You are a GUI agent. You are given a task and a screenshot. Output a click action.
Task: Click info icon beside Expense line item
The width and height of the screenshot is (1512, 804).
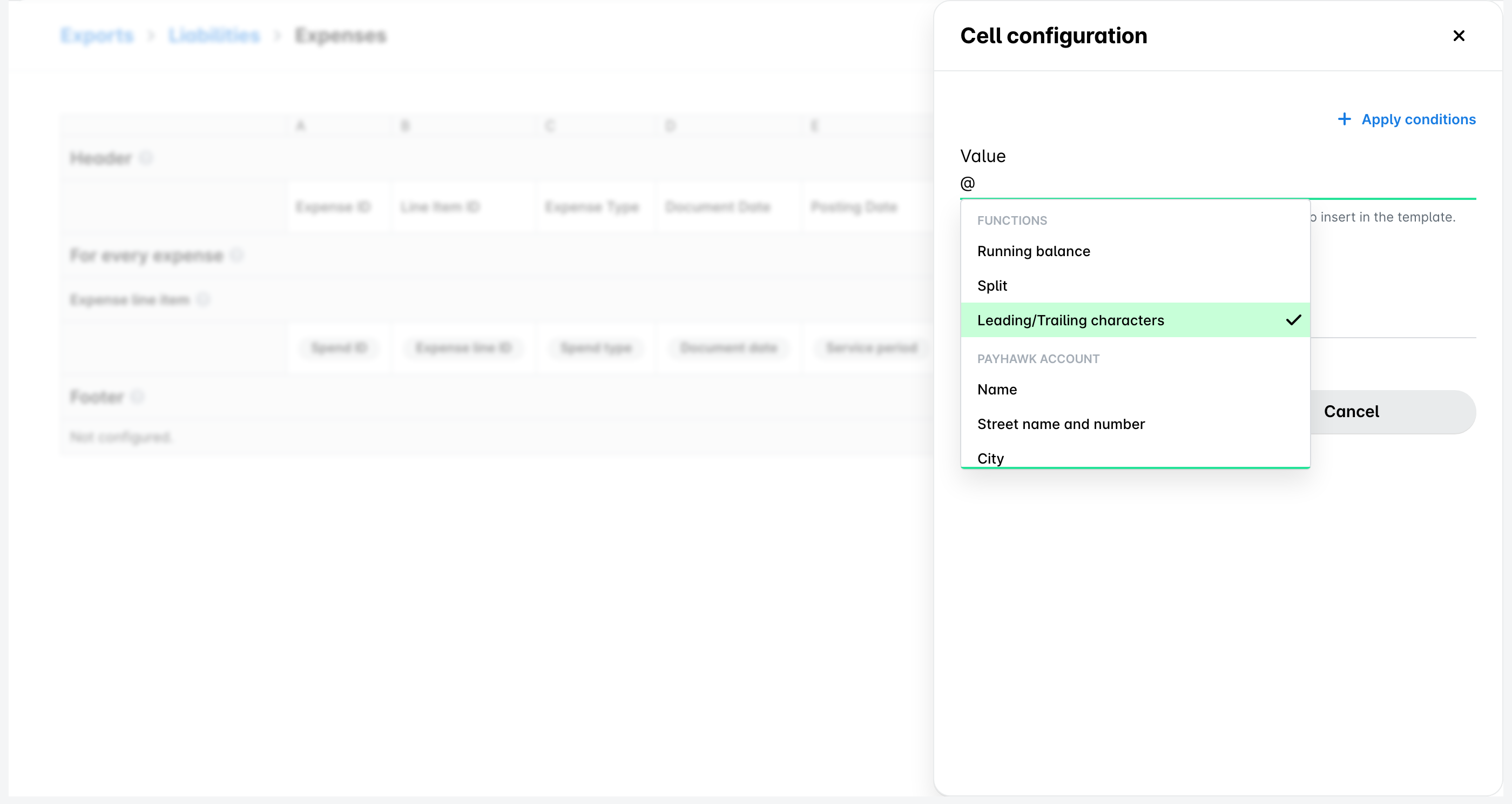(x=203, y=300)
